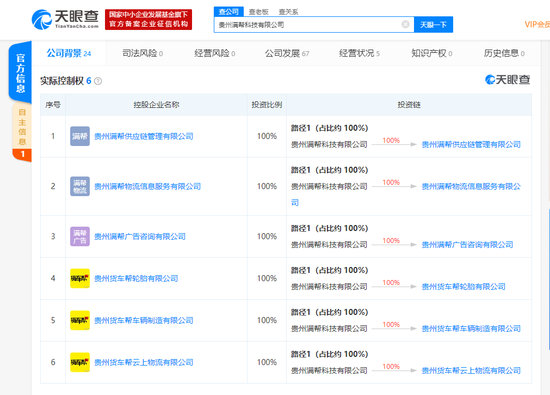
Task: Click the 投资比例 column header
Action: [x=267, y=105]
